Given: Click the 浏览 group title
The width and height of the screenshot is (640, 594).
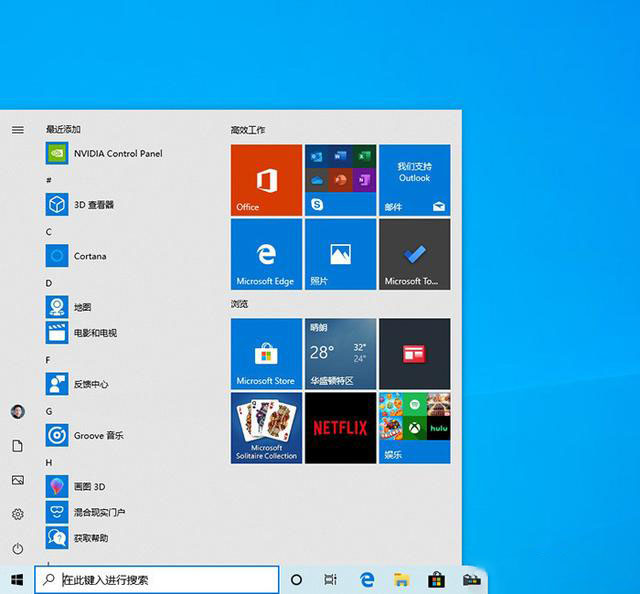Looking at the screenshot, I should (239, 304).
